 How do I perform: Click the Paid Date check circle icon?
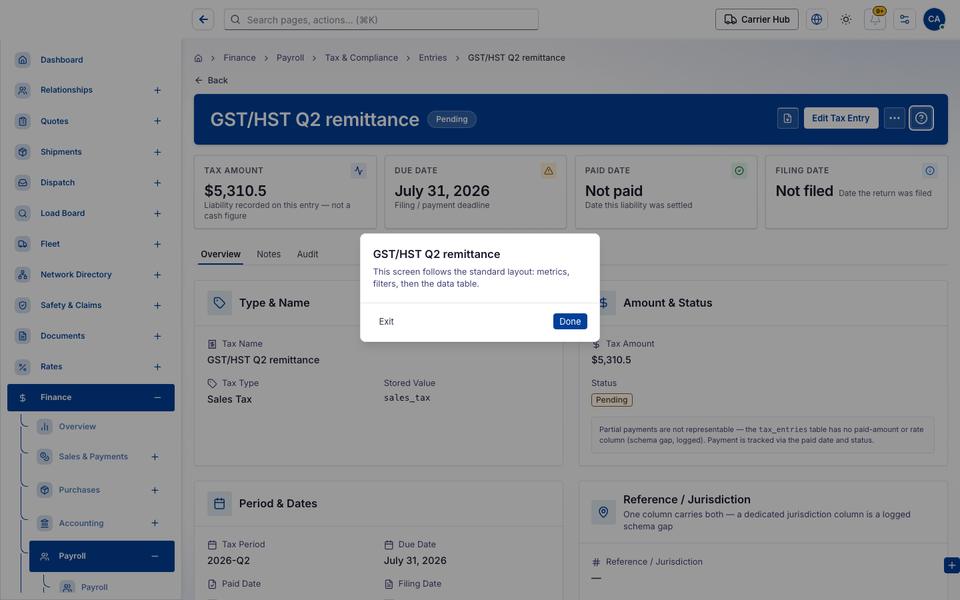[x=739, y=171]
